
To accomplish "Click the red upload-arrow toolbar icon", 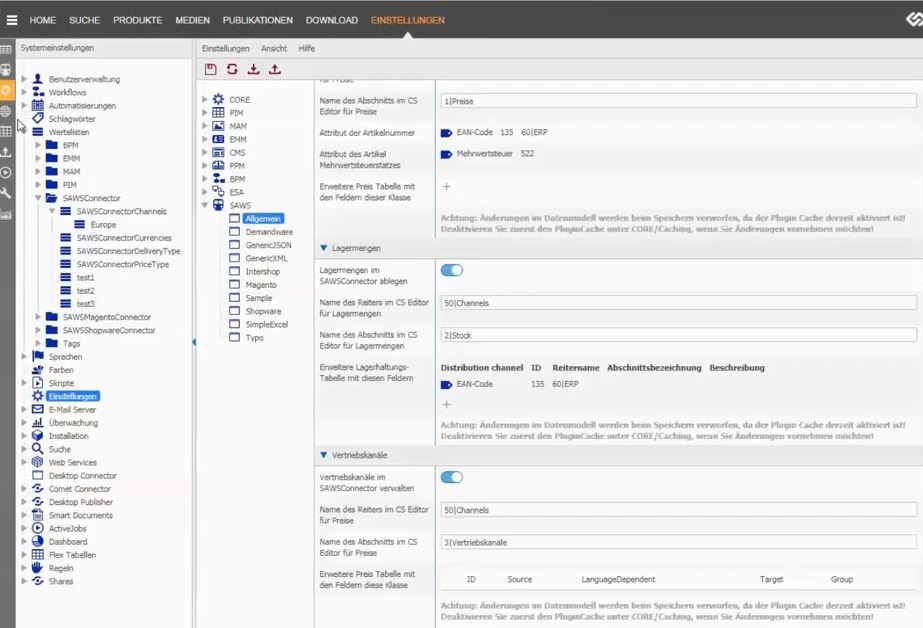I will (x=275, y=69).
